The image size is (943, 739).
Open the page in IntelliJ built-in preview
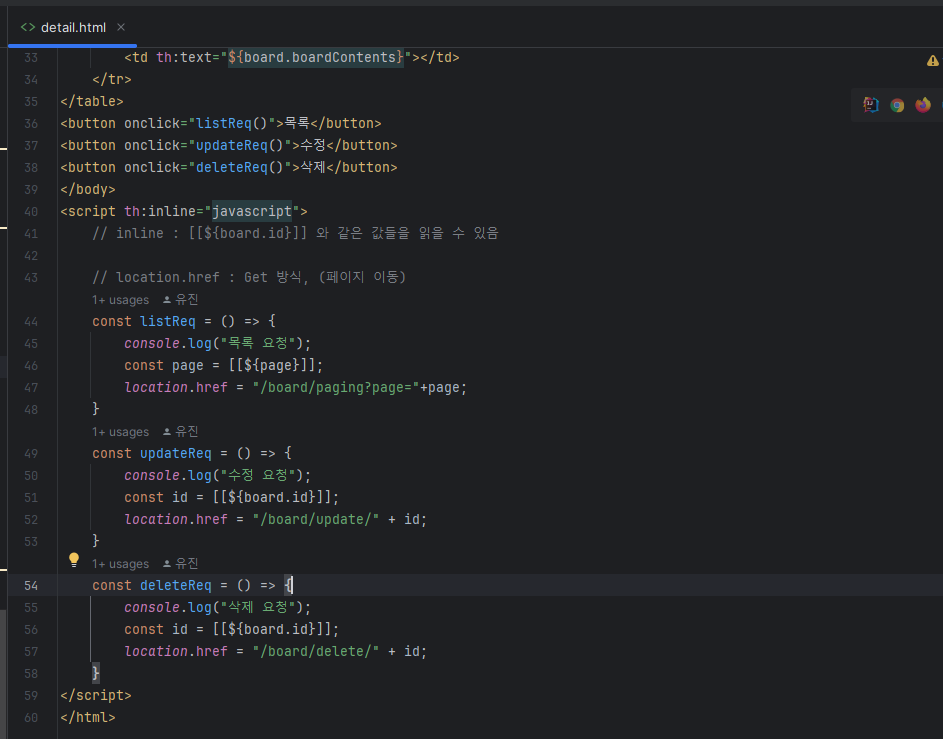point(871,105)
